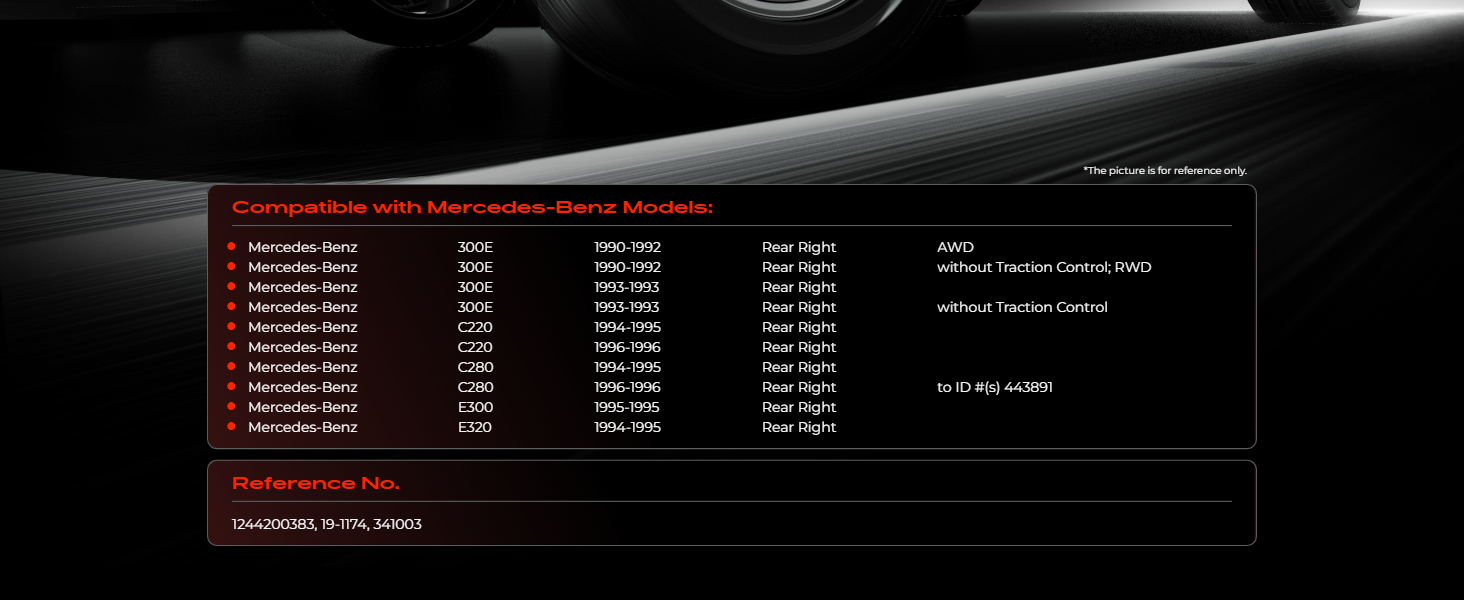The height and width of the screenshot is (600, 1464).
Task: Click the bullet next to the C220 1996-1996 row
Action: point(231,346)
